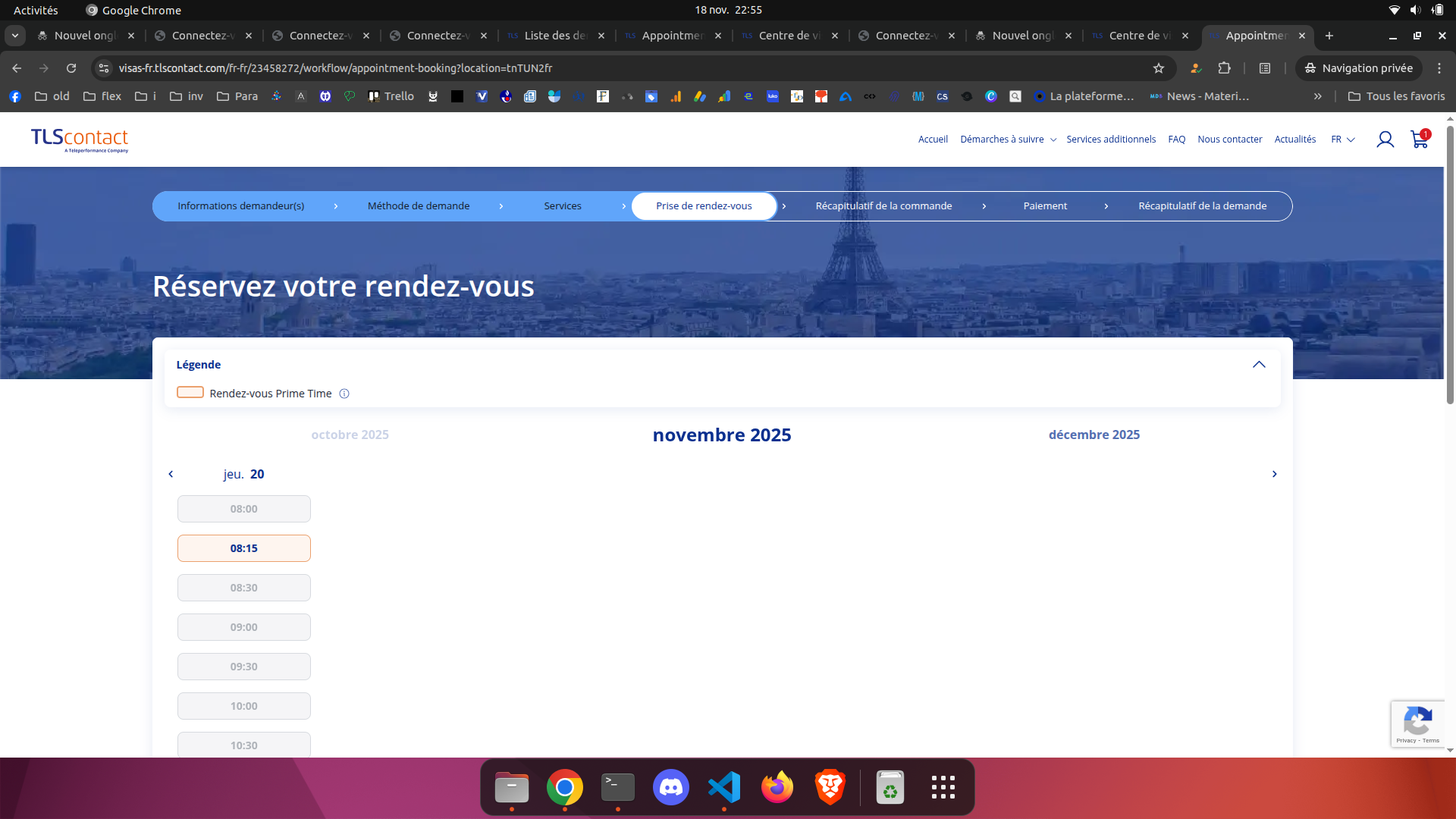Open Services additionnels page
This screenshot has width=1456, height=819.
(x=1111, y=140)
